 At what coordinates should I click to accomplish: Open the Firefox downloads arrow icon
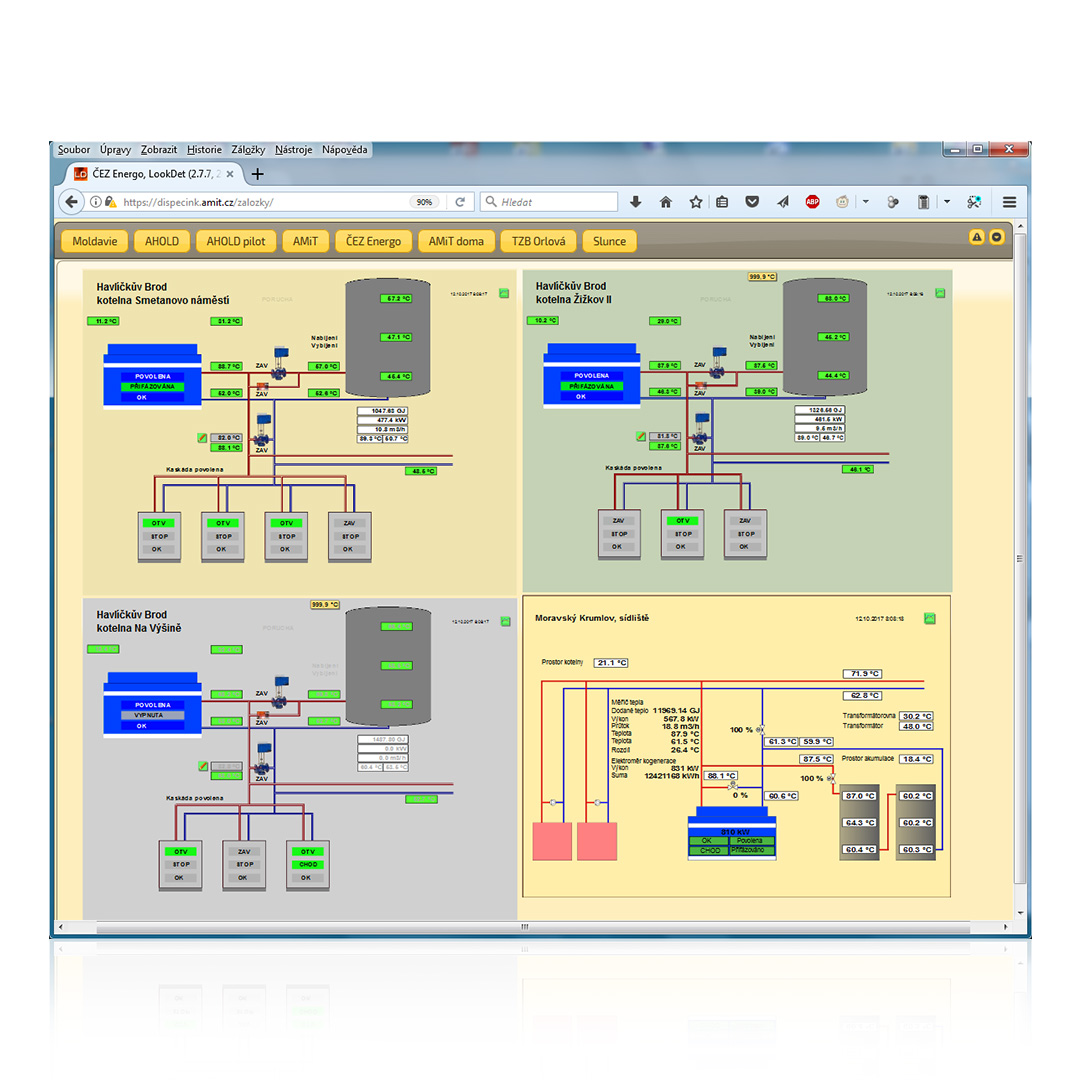click(635, 202)
